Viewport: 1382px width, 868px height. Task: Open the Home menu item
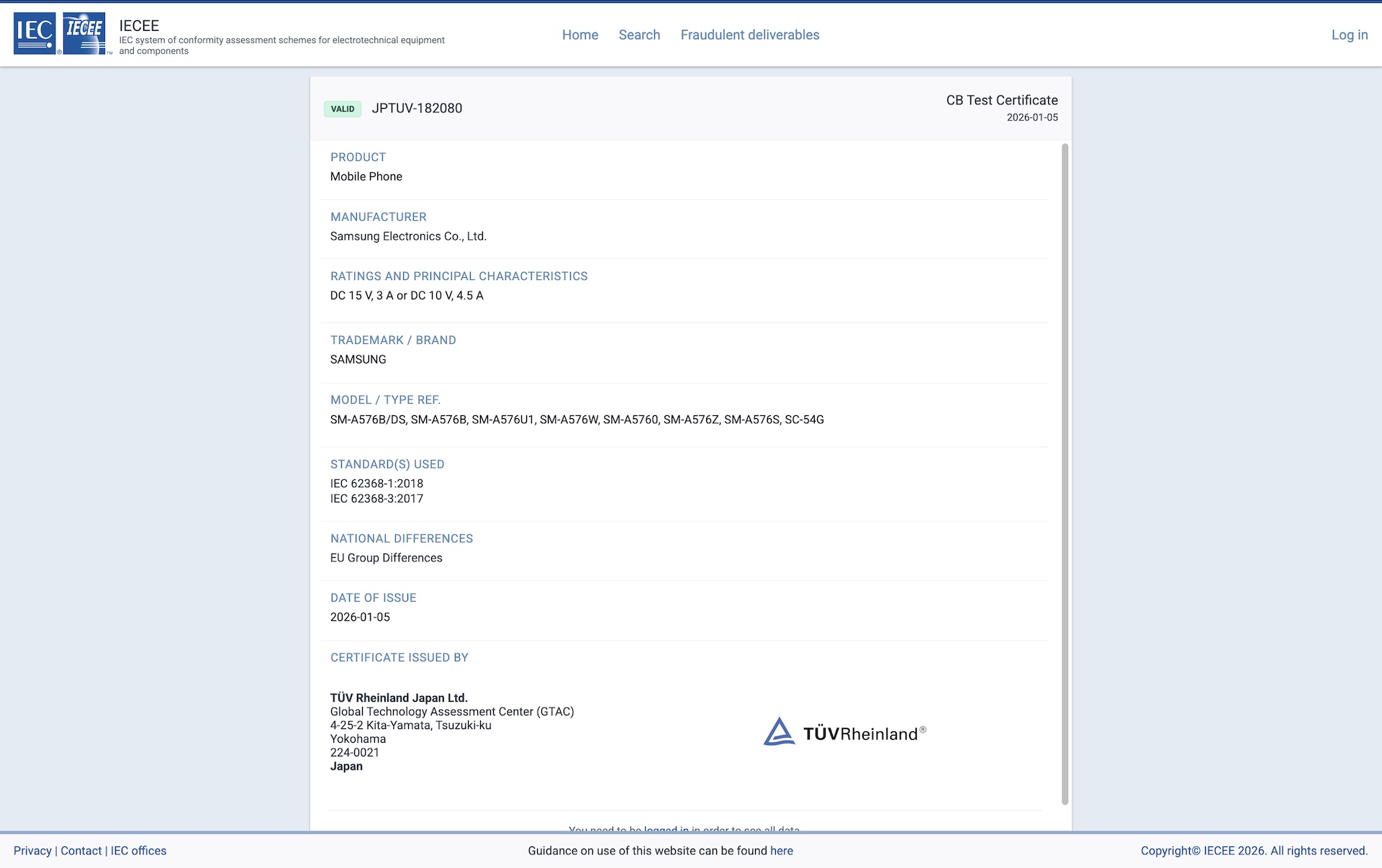[x=579, y=35]
